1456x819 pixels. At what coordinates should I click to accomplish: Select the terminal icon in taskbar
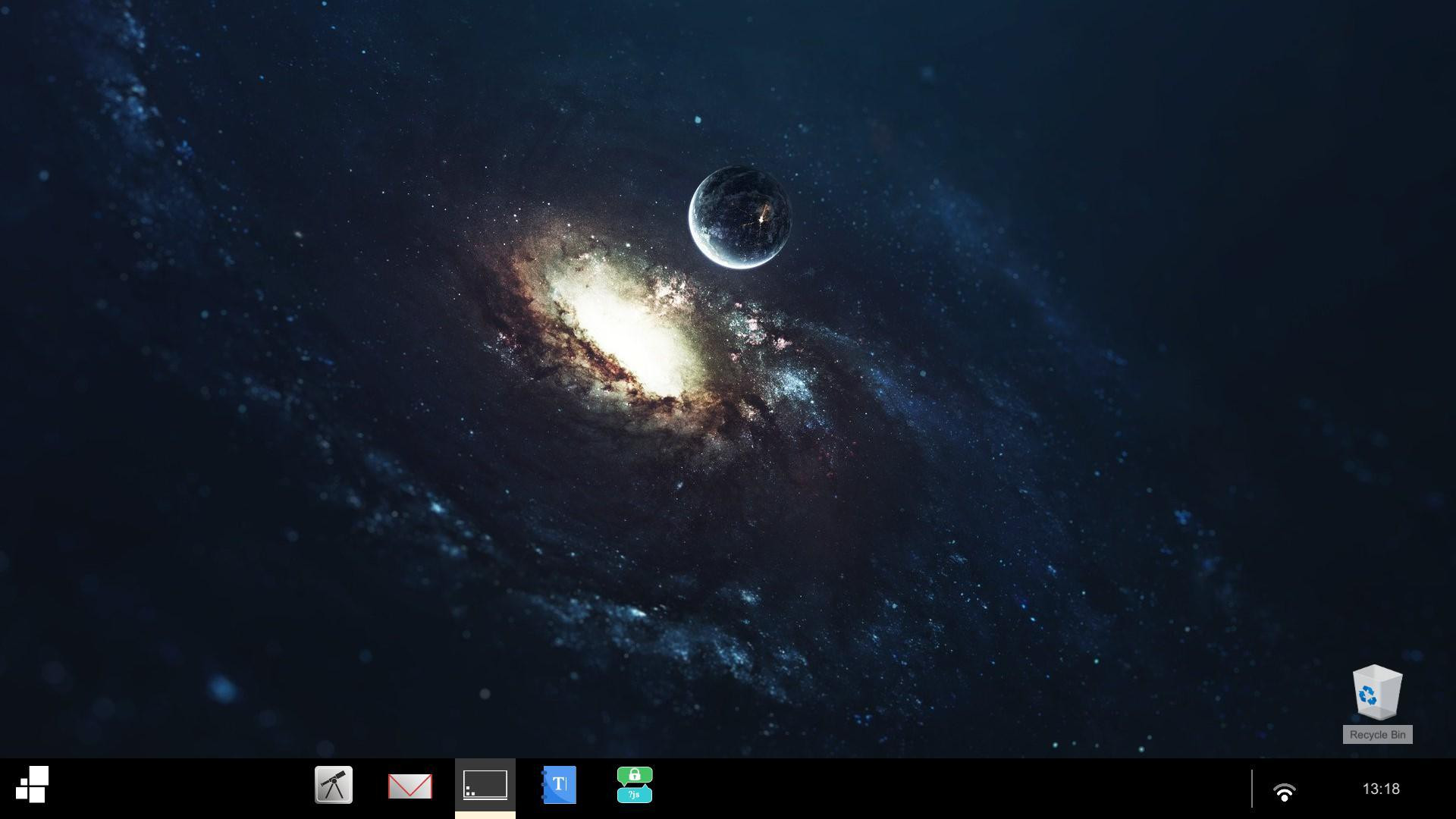485,785
